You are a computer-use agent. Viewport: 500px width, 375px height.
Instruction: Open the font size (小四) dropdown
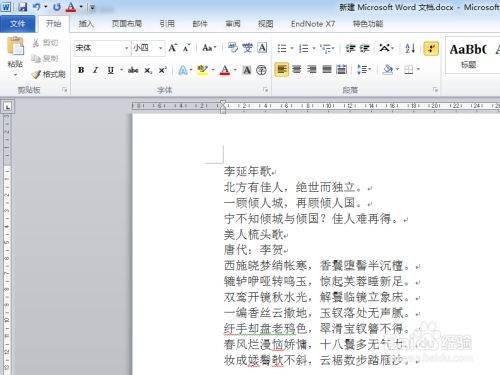tap(161, 49)
